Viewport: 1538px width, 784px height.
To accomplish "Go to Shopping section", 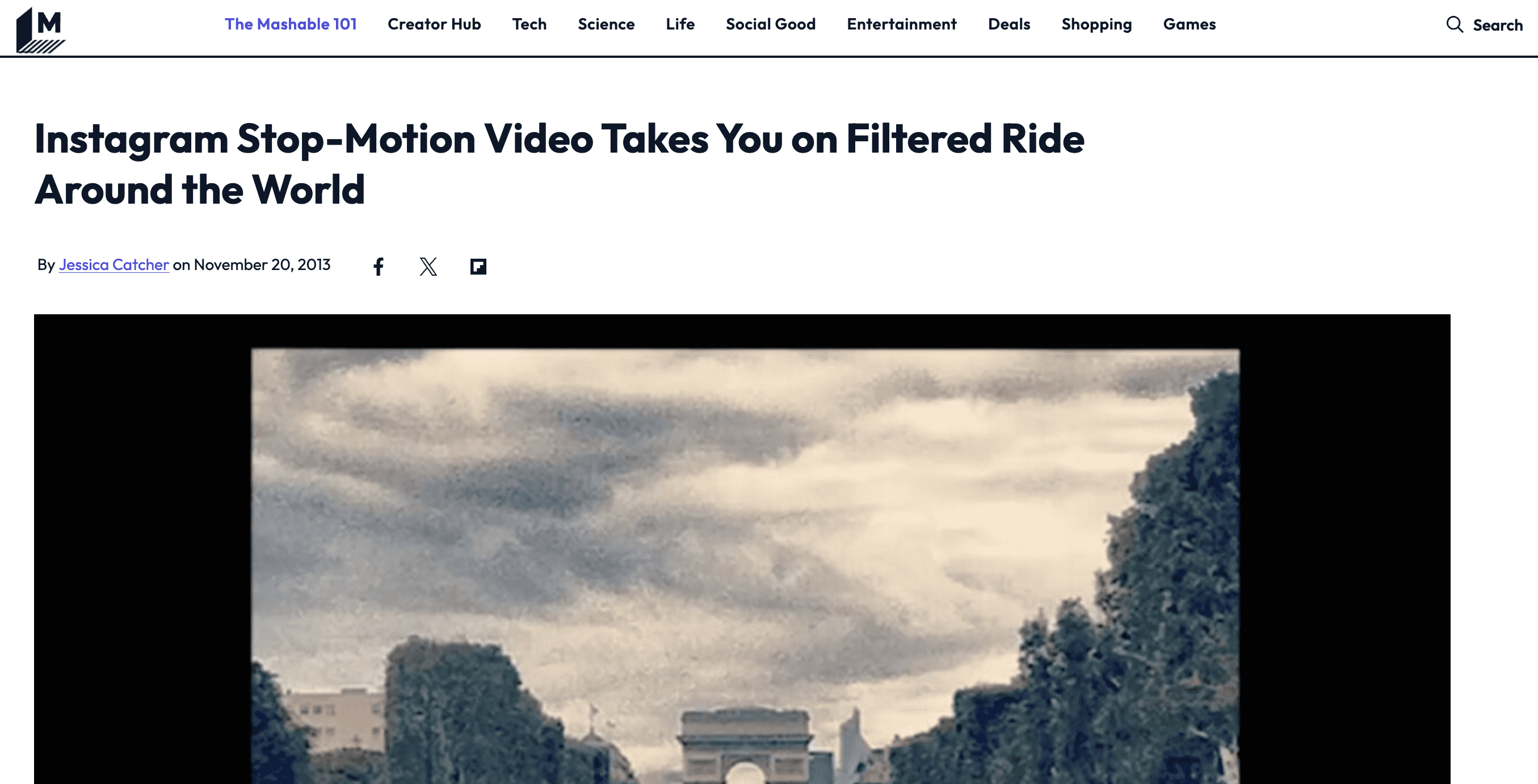I will [x=1096, y=24].
